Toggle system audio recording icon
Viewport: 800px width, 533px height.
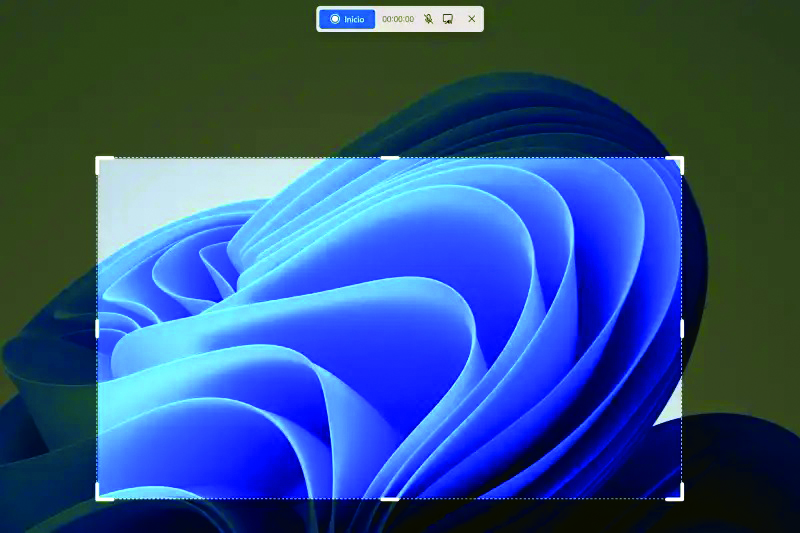tap(448, 19)
